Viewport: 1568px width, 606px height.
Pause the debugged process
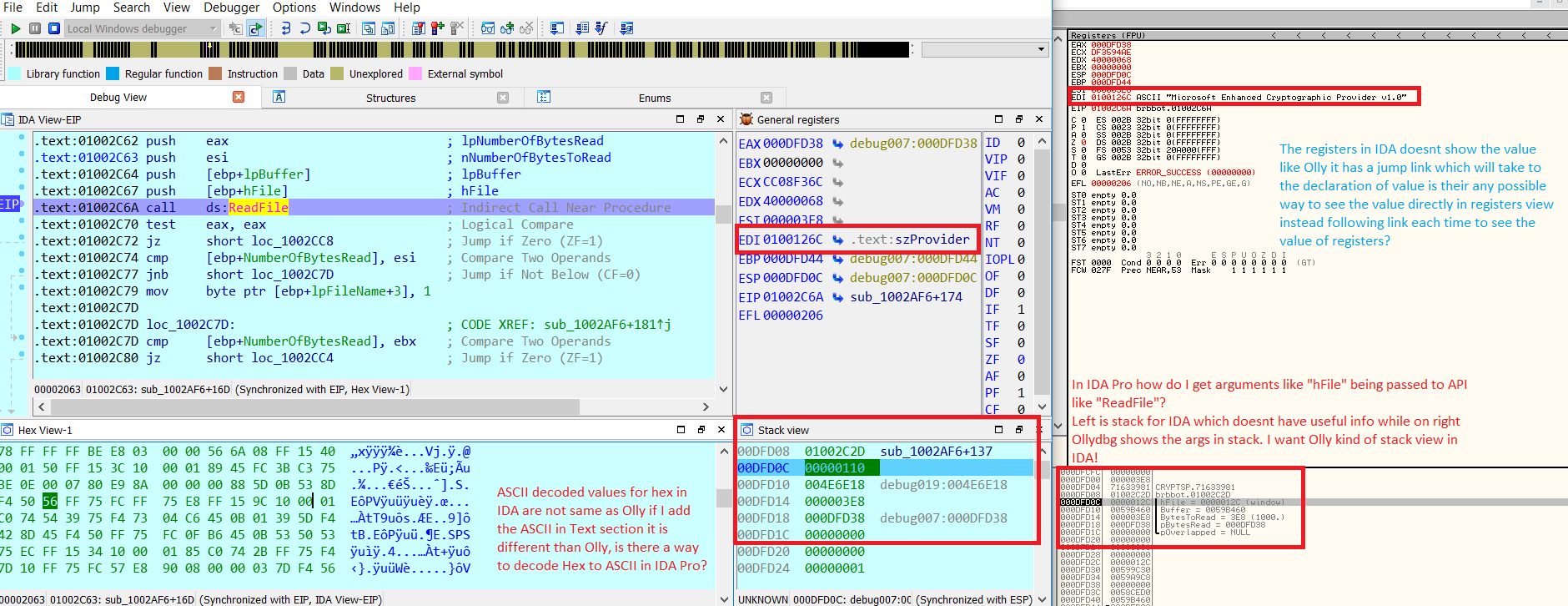tap(35, 28)
